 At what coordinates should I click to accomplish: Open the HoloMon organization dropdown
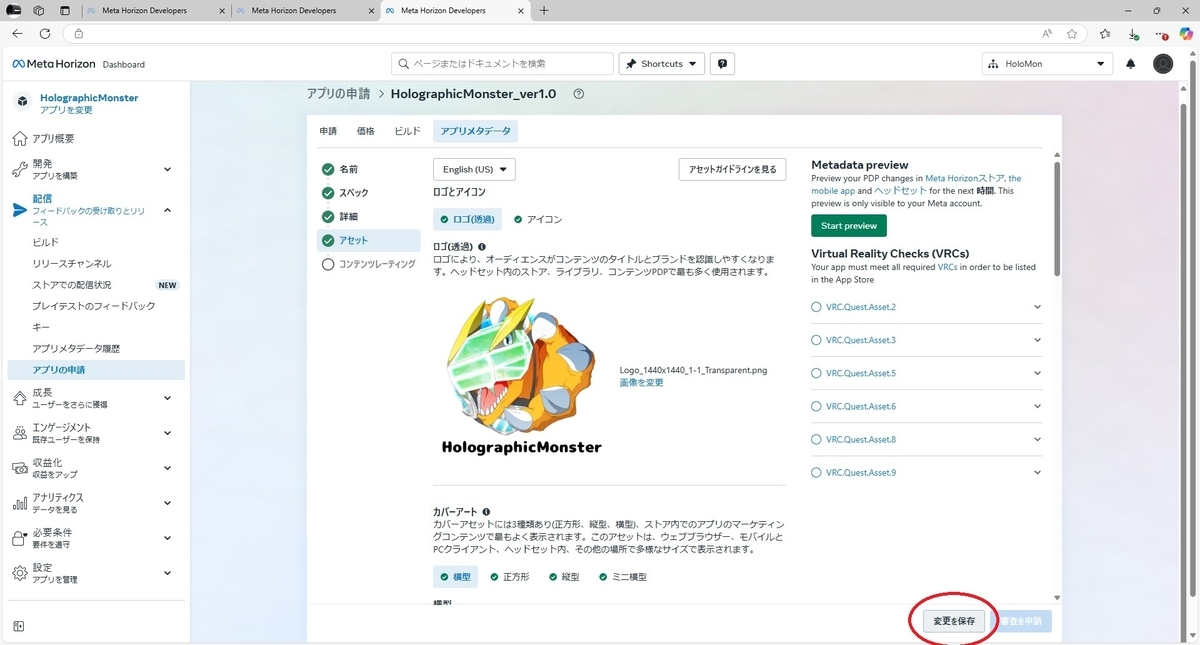click(1047, 64)
